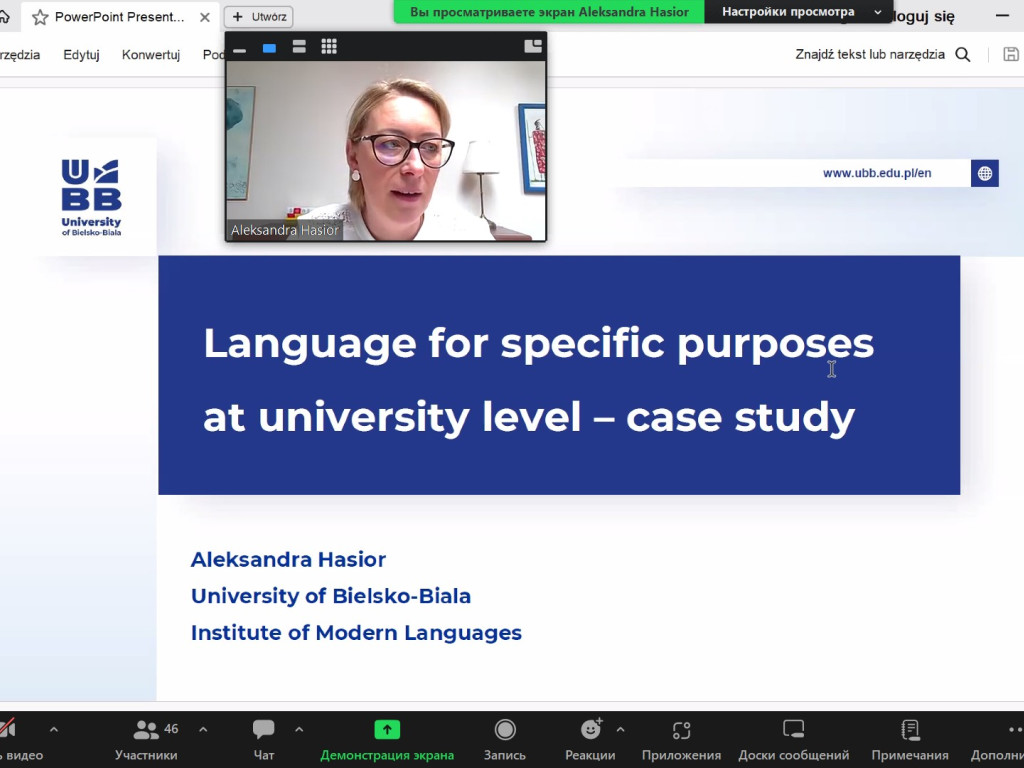Open Настройки просмотра view options dropdown
Viewport: 1024px width, 768px height.
[799, 12]
